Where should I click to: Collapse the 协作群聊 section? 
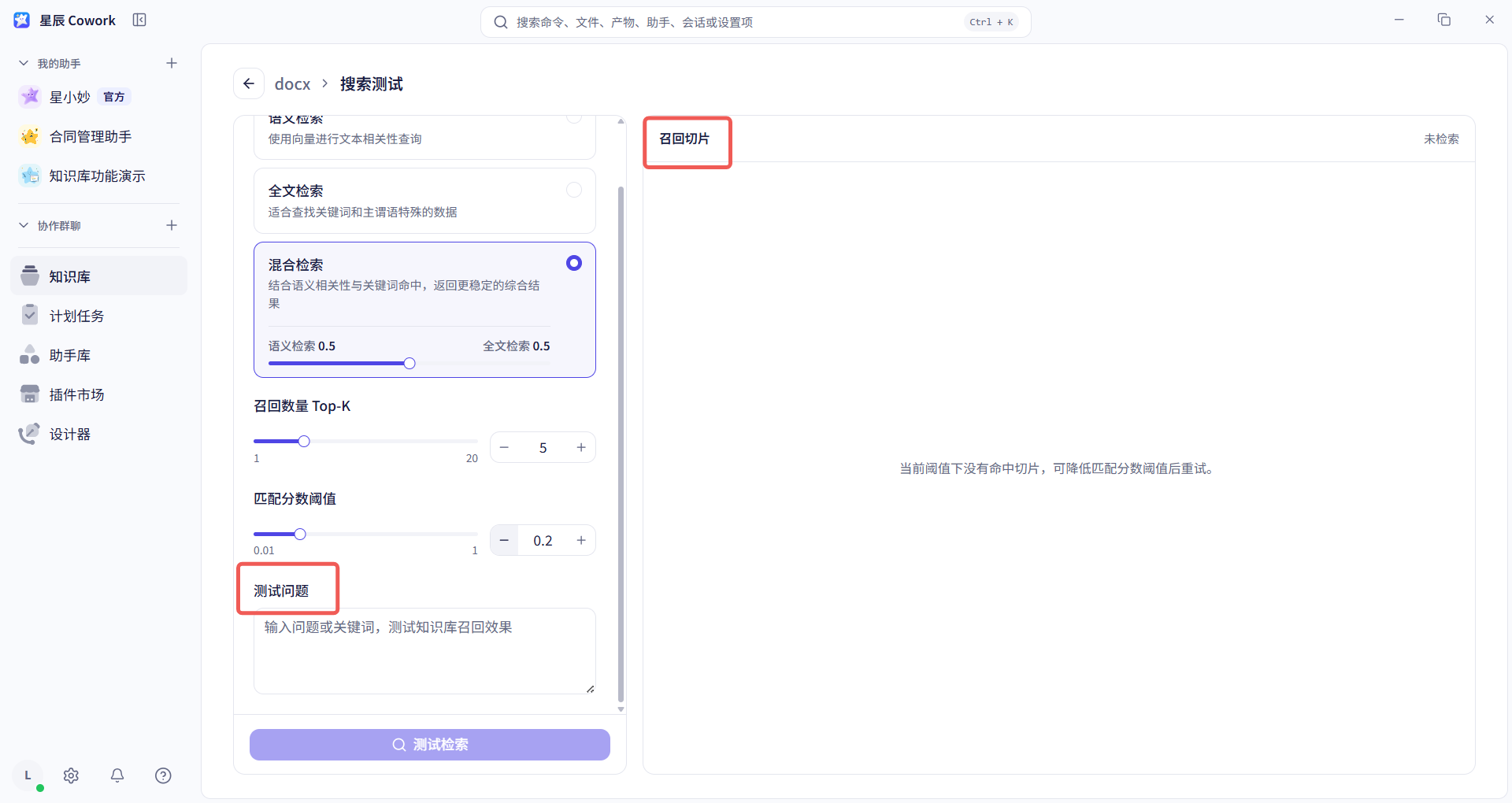coord(24,225)
